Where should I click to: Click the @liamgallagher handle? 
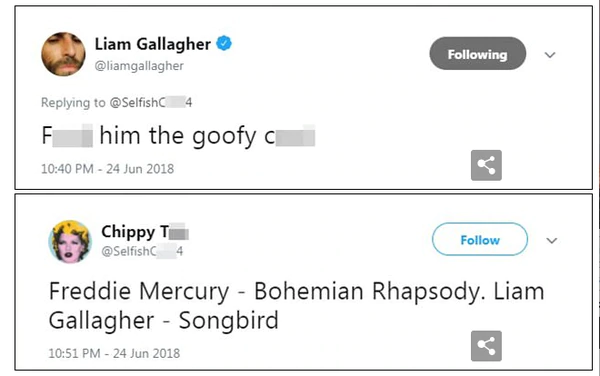coord(139,66)
